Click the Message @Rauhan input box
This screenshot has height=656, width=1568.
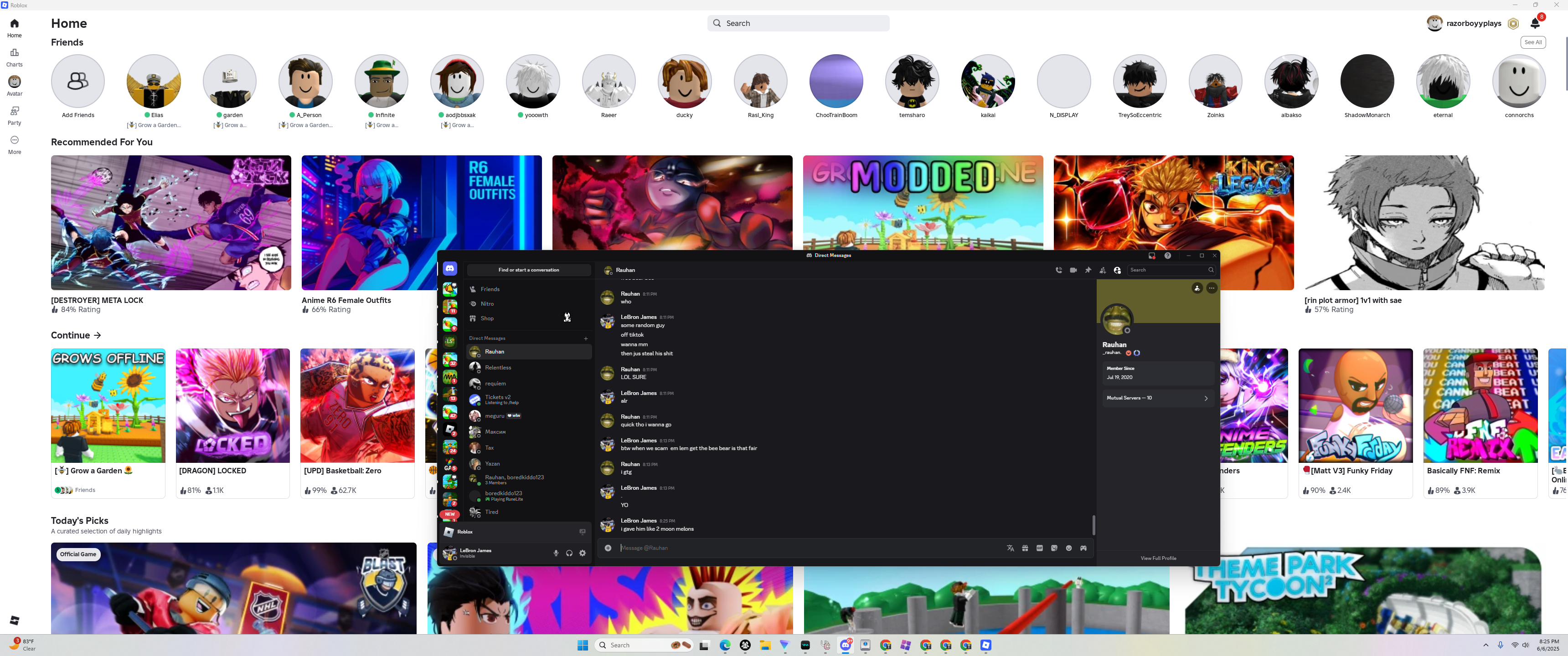point(810,548)
